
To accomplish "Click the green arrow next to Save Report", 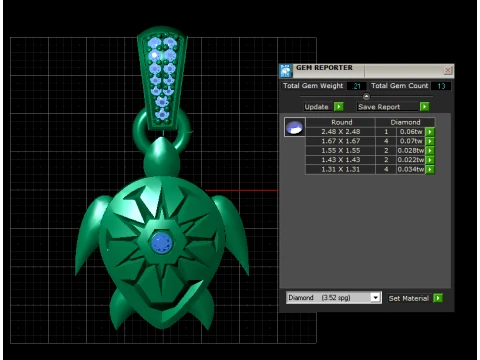I will [x=424, y=107].
